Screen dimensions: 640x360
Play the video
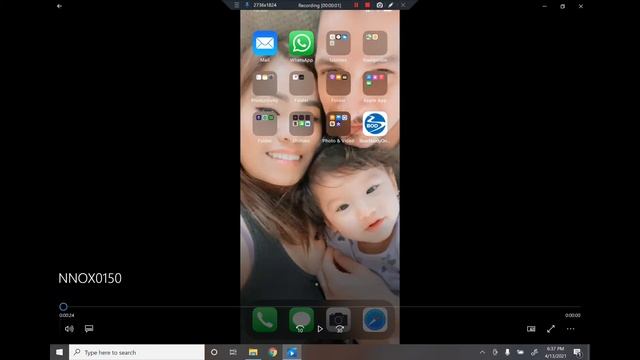coord(320,329)
